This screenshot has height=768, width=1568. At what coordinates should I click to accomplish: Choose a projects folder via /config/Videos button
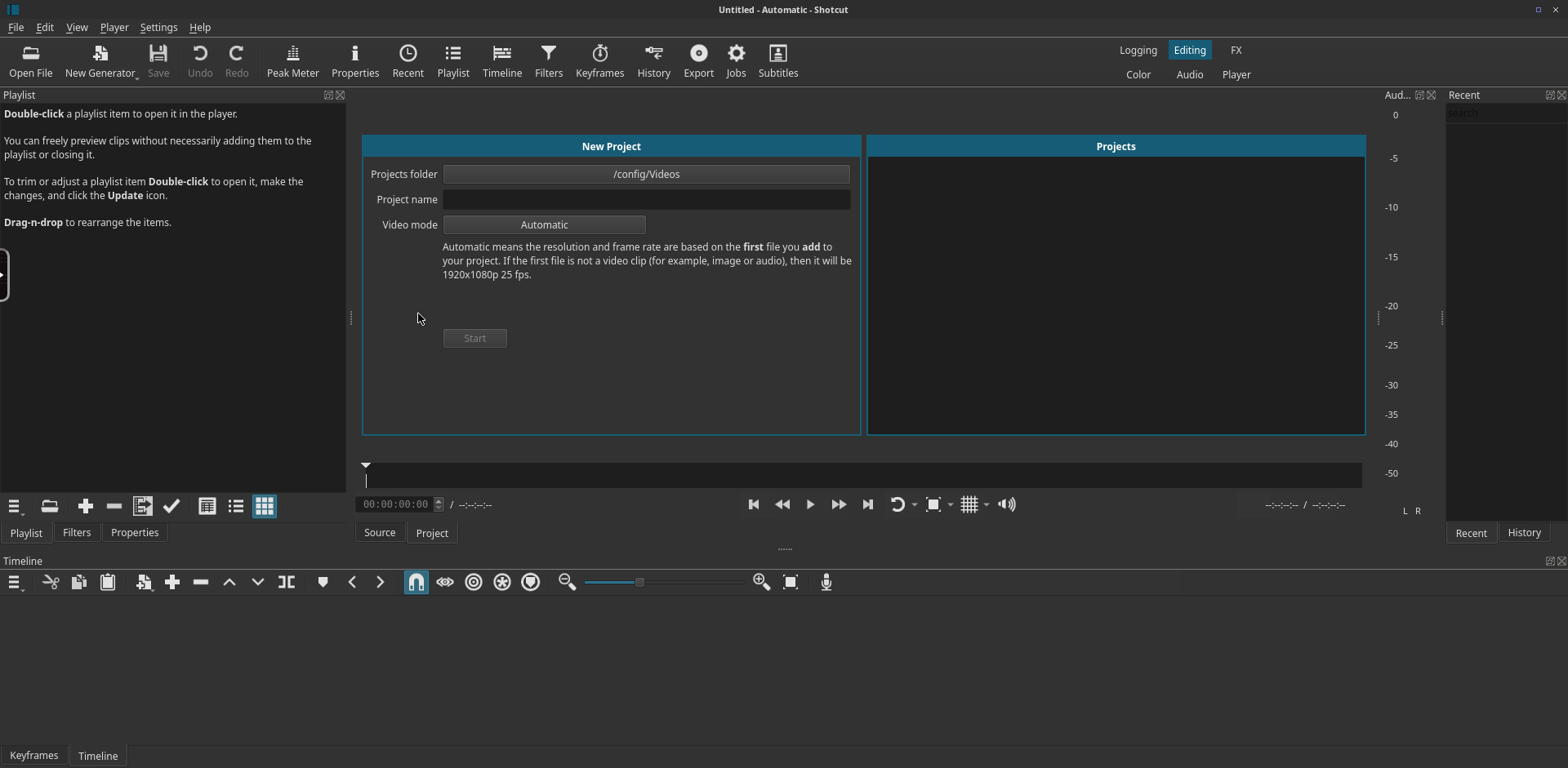pyautogui.click(x=646, y=175)
